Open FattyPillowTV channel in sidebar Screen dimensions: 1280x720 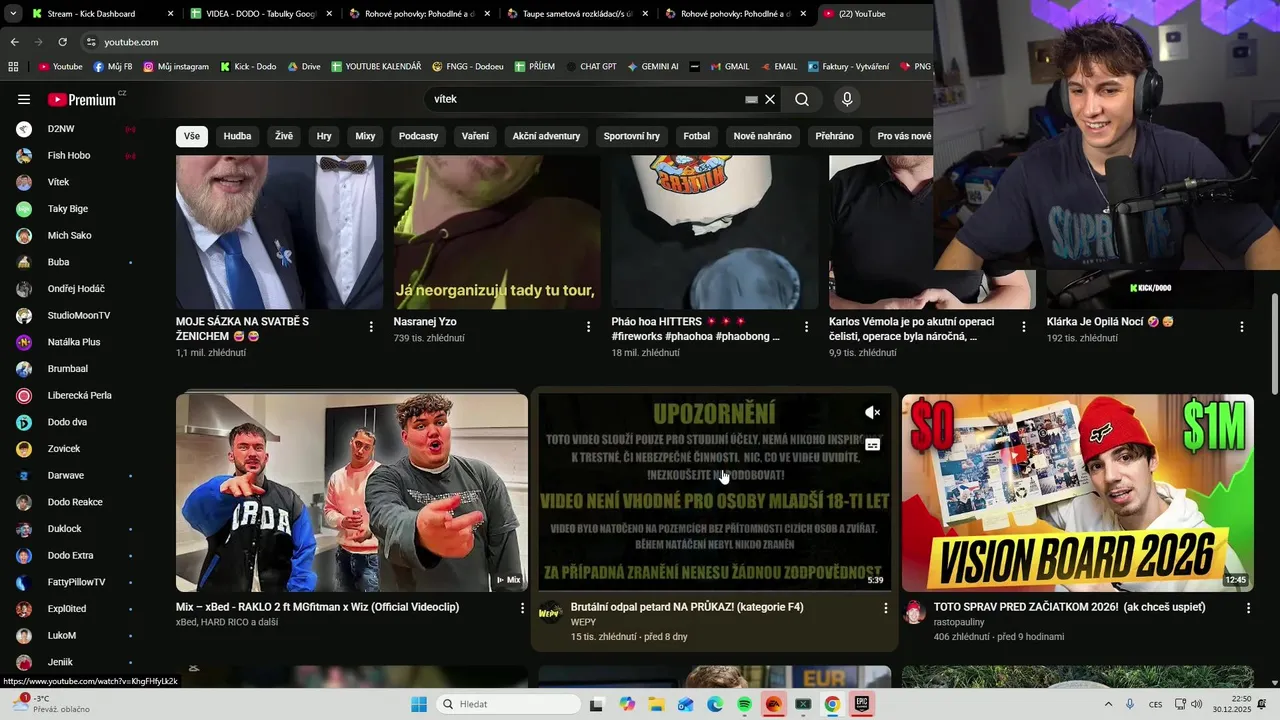(75, 582)
